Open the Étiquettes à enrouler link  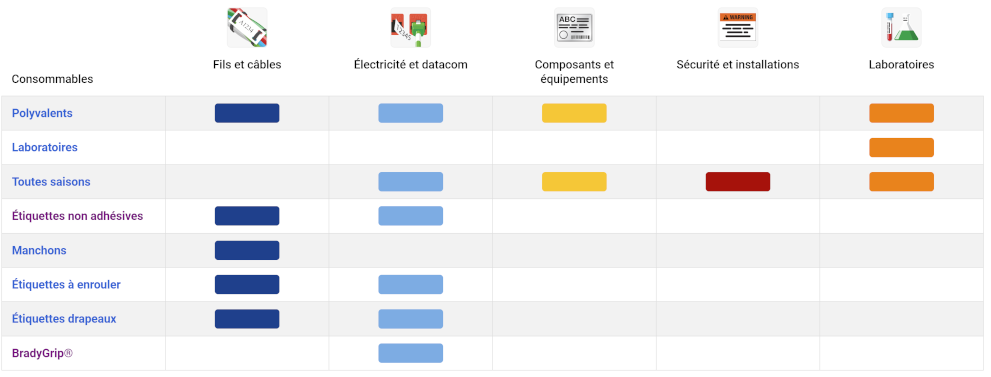(66, 284)
